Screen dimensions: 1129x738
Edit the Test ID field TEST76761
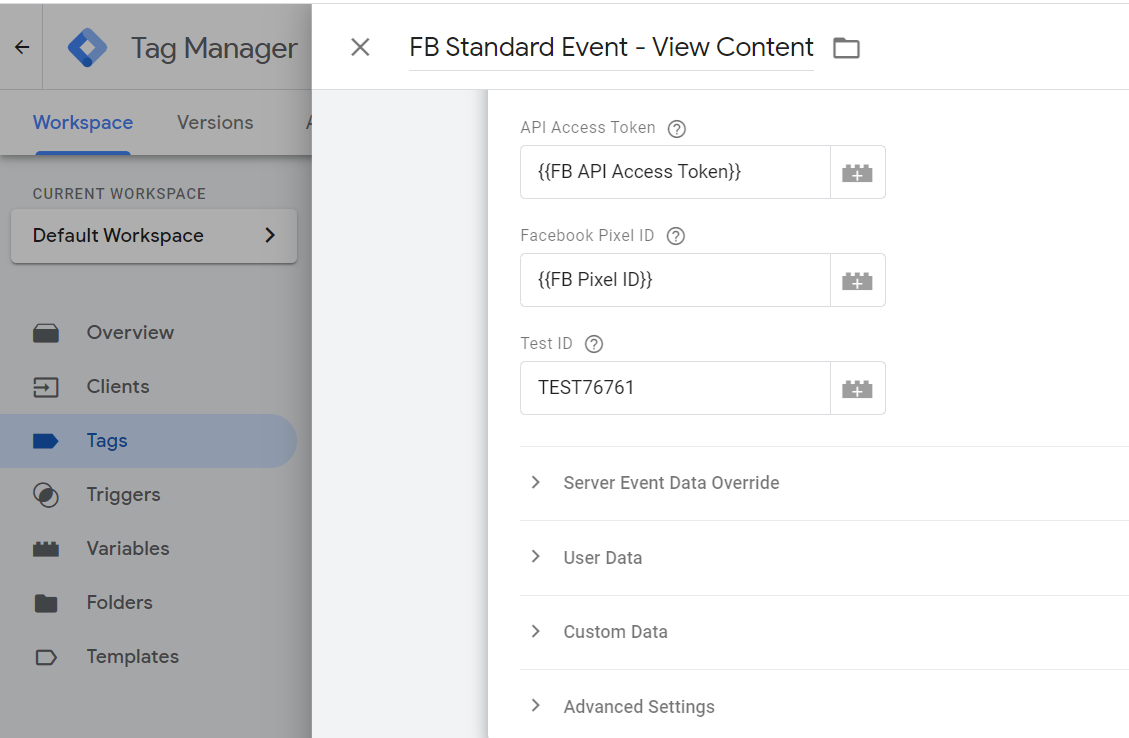click(x=675, y=388)
